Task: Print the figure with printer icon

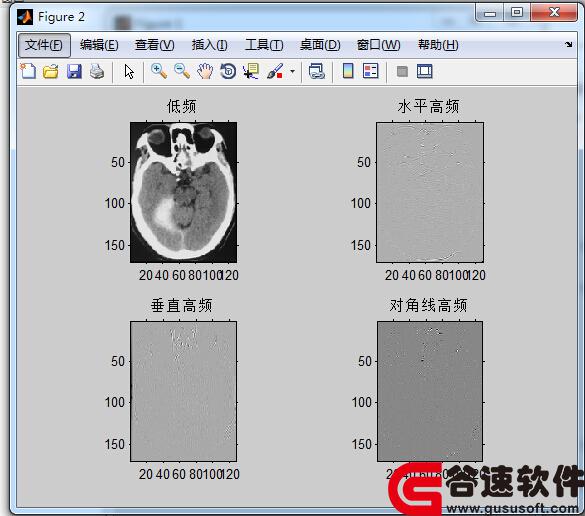Action: tap(97, 71)
